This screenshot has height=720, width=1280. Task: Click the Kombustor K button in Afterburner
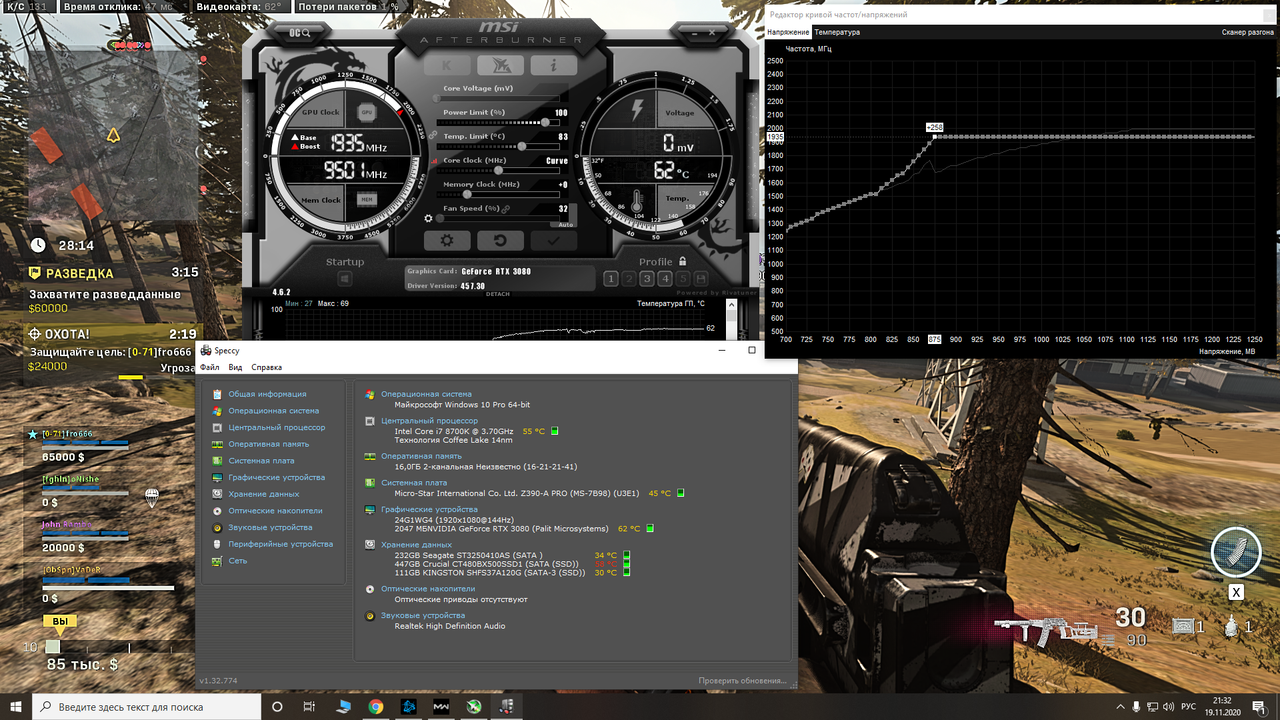(x=446, y=66)
